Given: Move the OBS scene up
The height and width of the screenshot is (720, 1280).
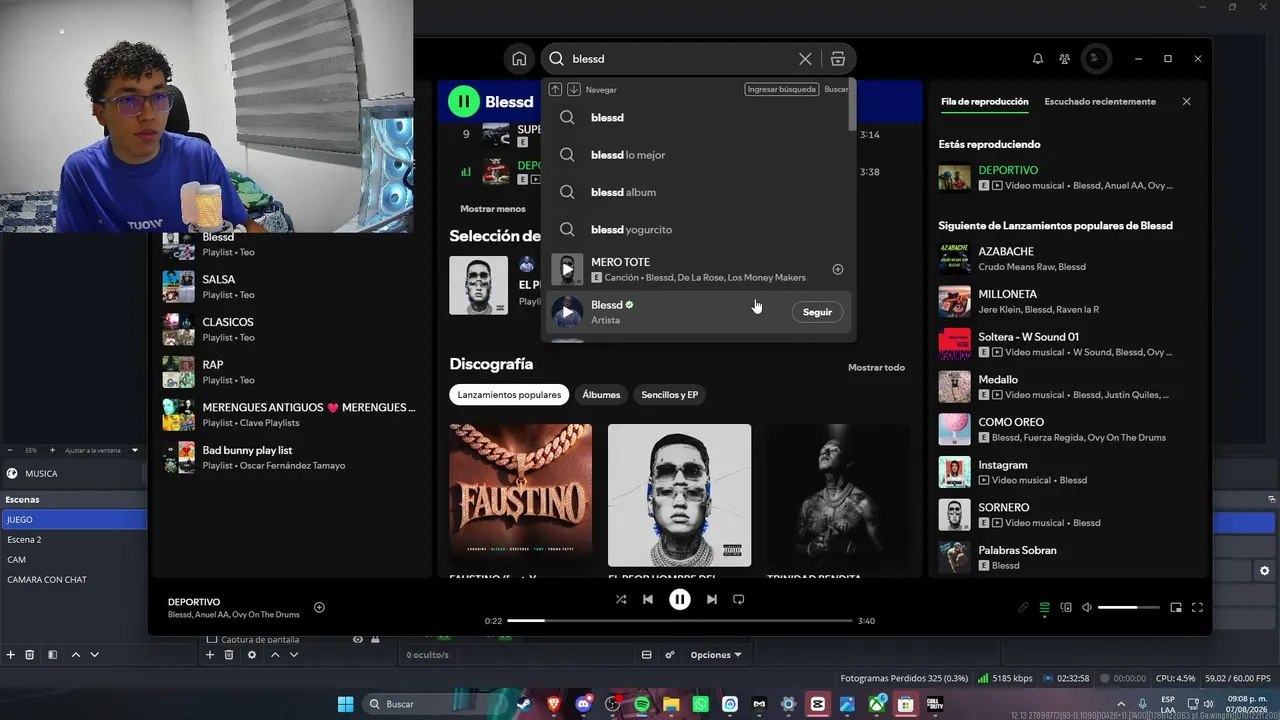Looking at the screenshot, I should click(x=75, y=655).
